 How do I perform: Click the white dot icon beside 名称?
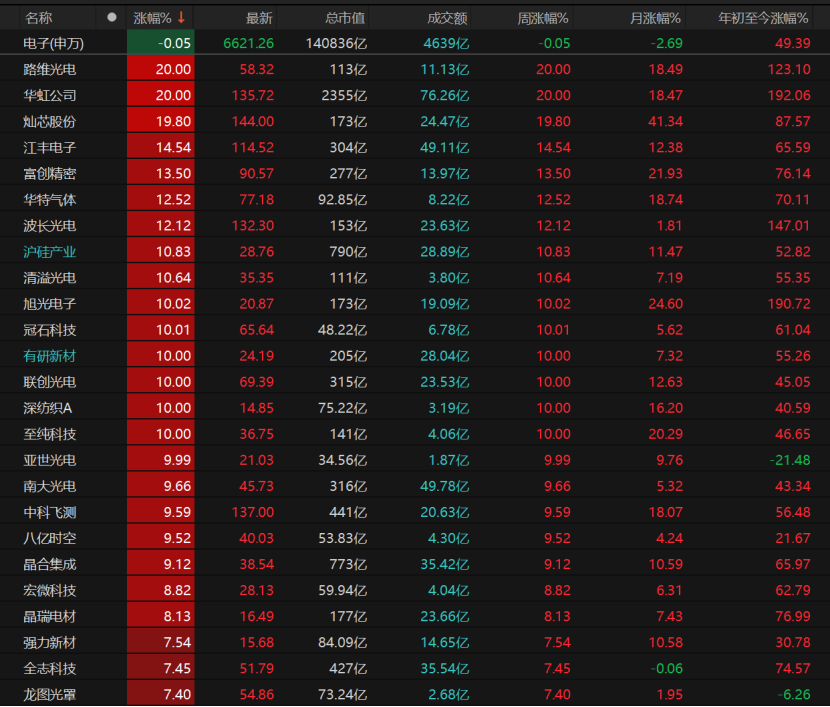coord(112,18)
